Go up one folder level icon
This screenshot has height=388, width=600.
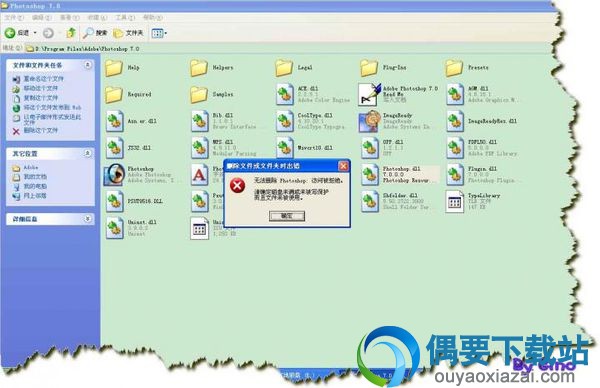click(71, 33)
